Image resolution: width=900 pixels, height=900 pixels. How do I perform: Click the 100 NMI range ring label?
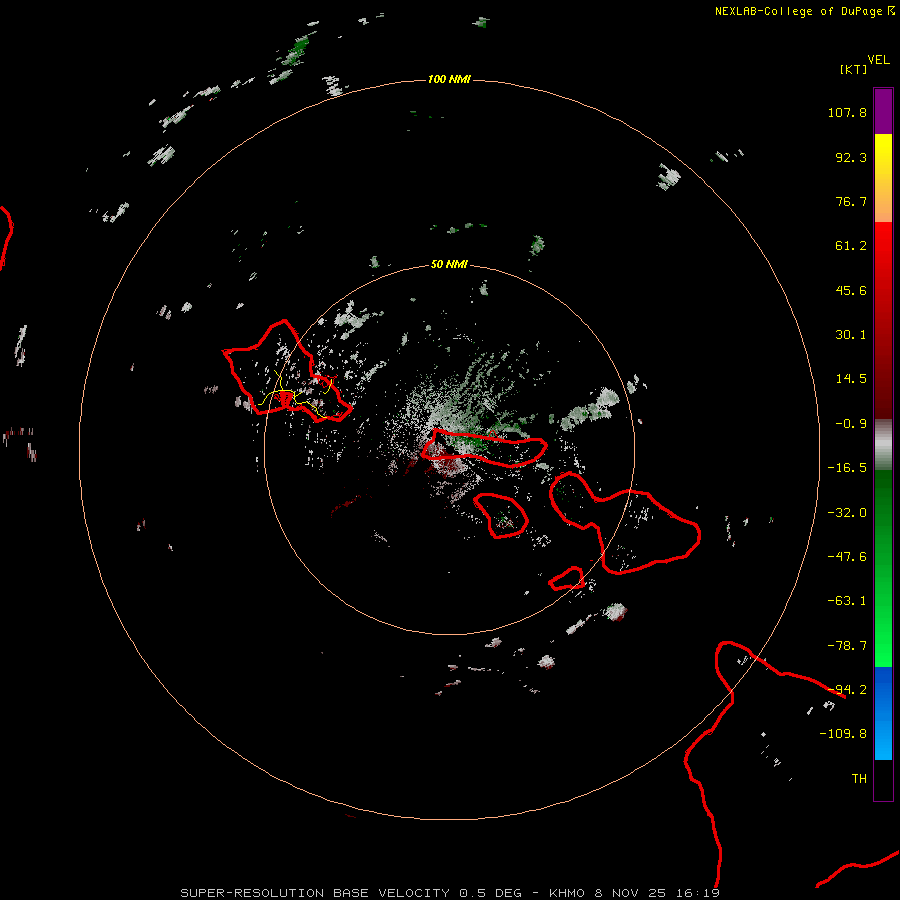pos(449,79)
